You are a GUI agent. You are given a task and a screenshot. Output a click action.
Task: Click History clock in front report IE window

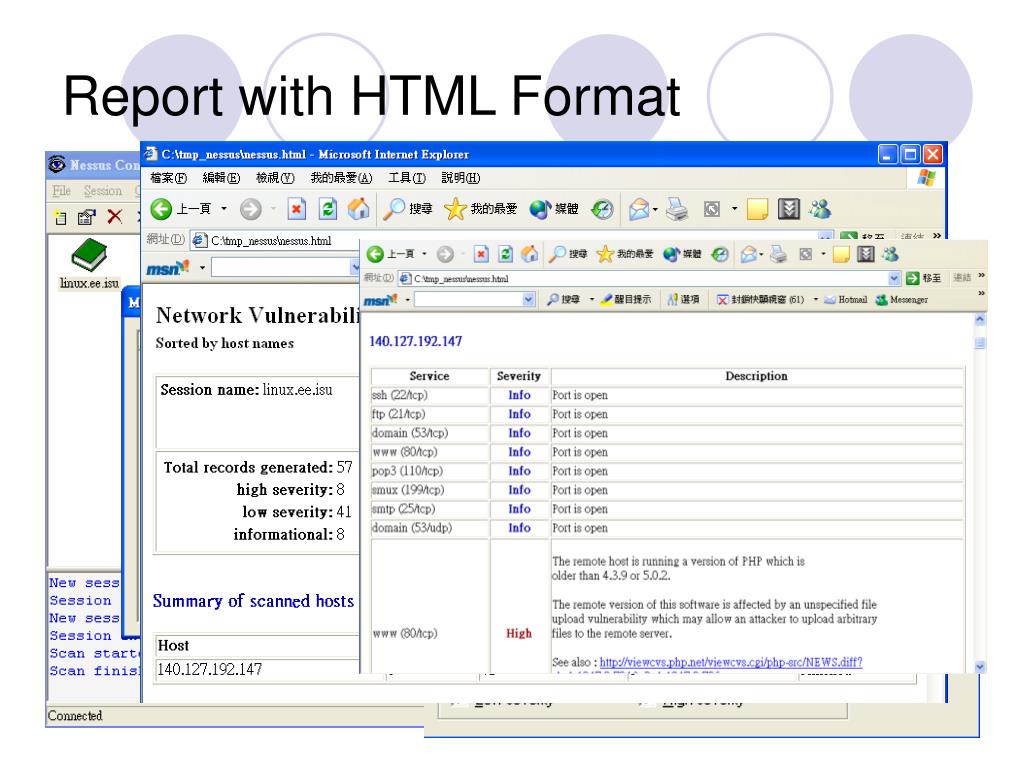[720, 254]
